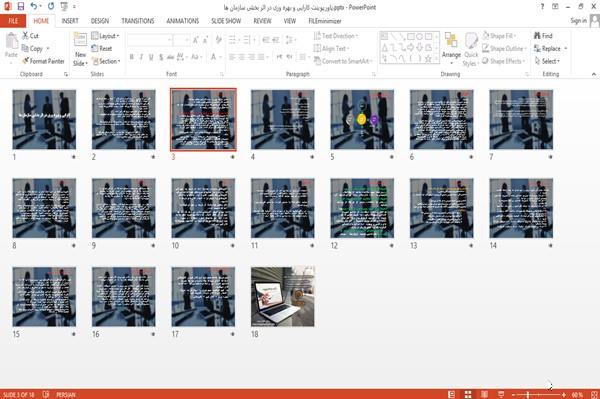Open Shape Effects button
Viewport: 600px width, 399px height.
[504, 61]
